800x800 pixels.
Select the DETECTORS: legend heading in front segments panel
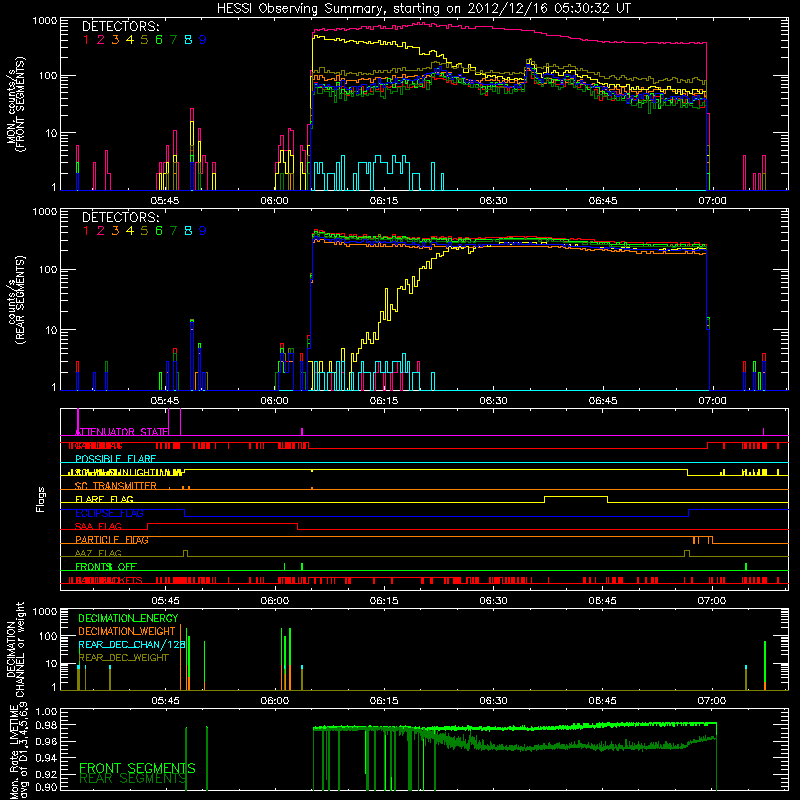[x=120, y=26]
